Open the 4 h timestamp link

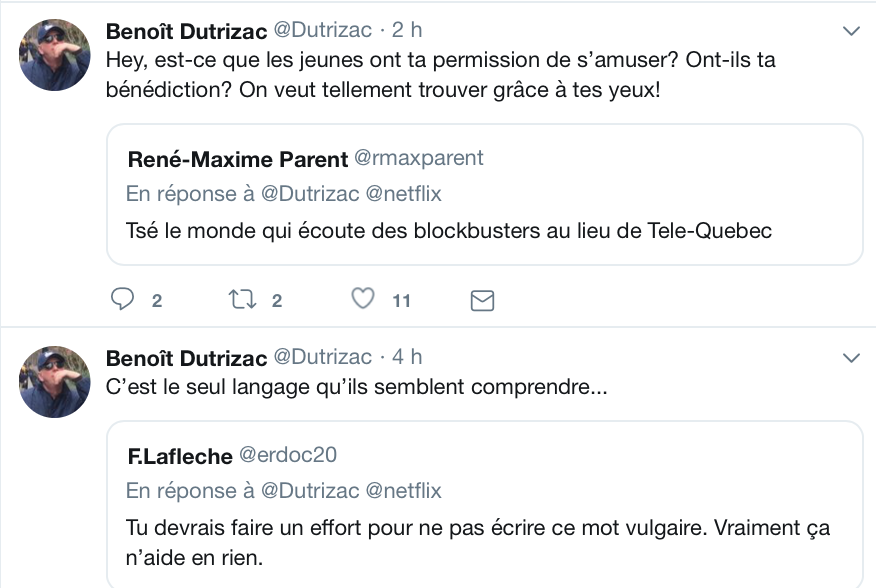(x=407, y=357)
